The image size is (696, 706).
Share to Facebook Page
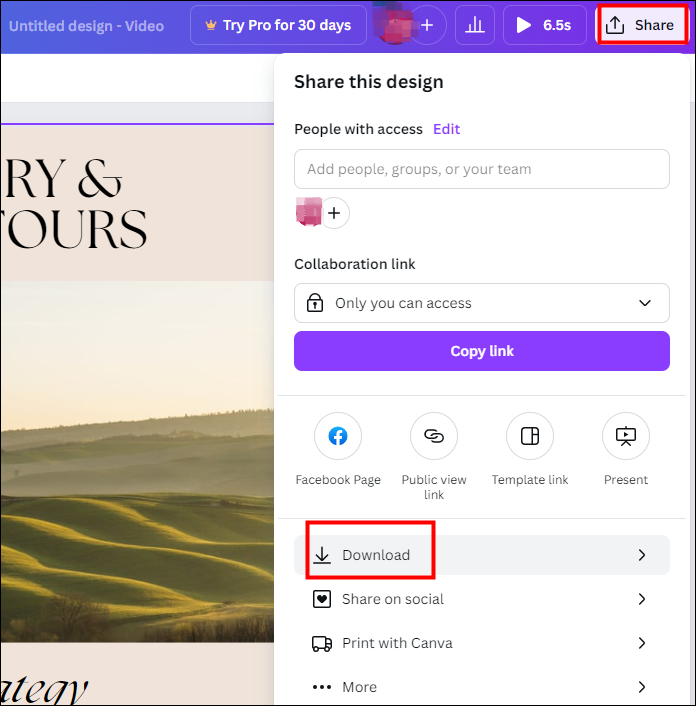[338, 436]
